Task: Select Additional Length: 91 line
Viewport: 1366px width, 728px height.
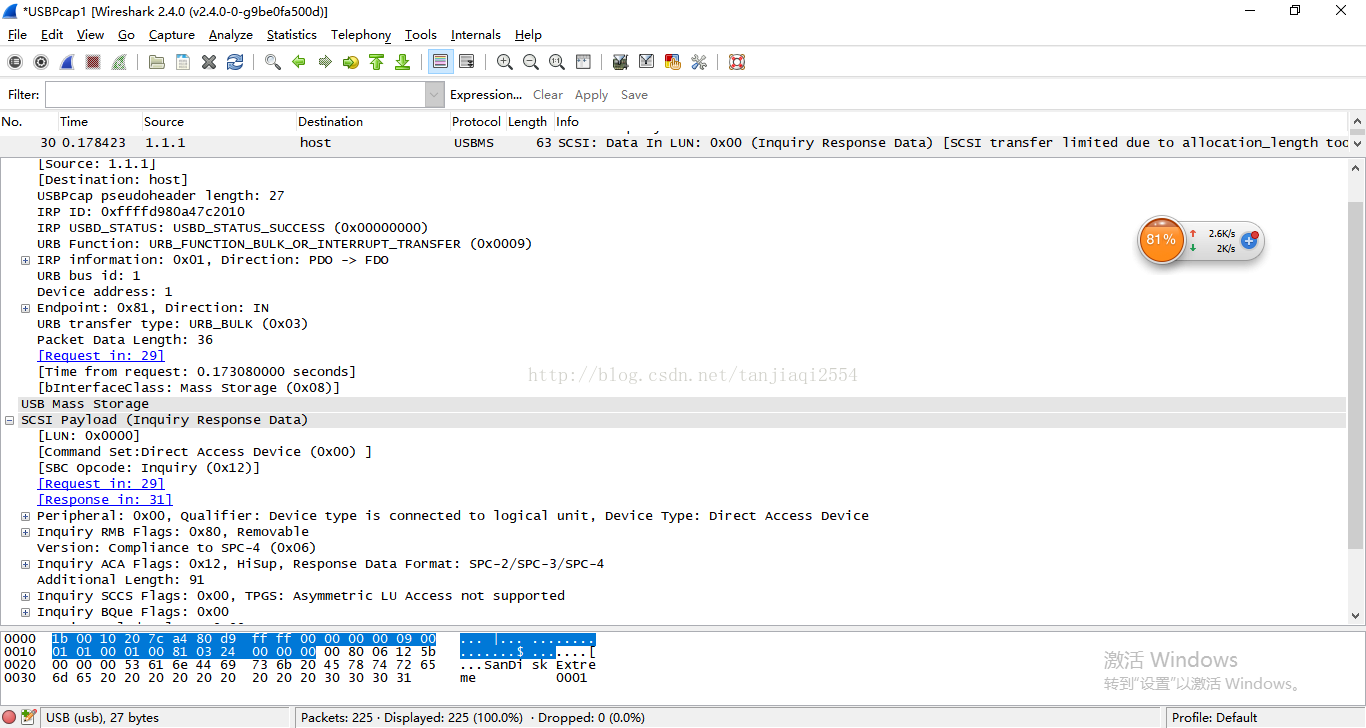Action: pyautogui.click(x=121, y=580)
